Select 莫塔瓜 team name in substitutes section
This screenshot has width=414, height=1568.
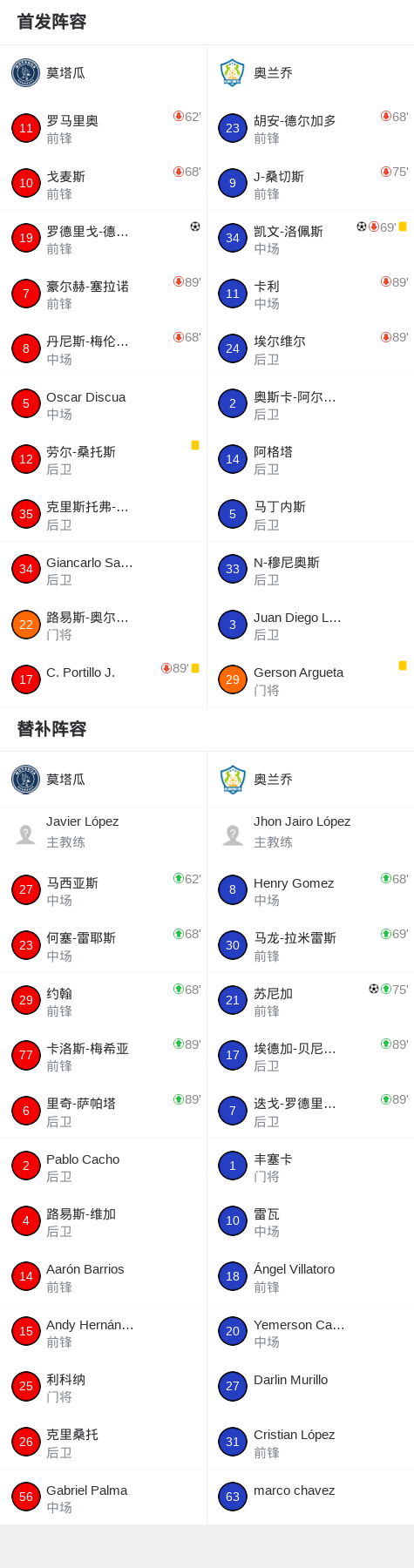tap(65, 780)
